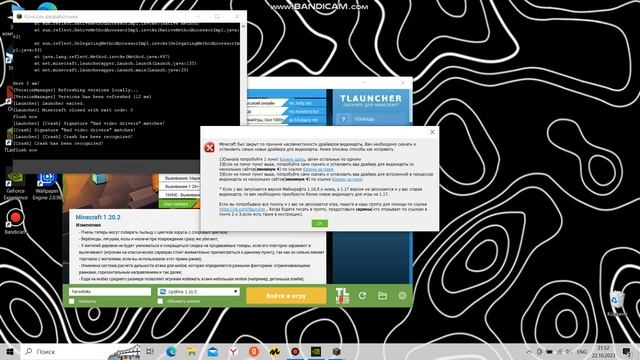Toggle the 'Обновить клиент' checkbox

160,301
